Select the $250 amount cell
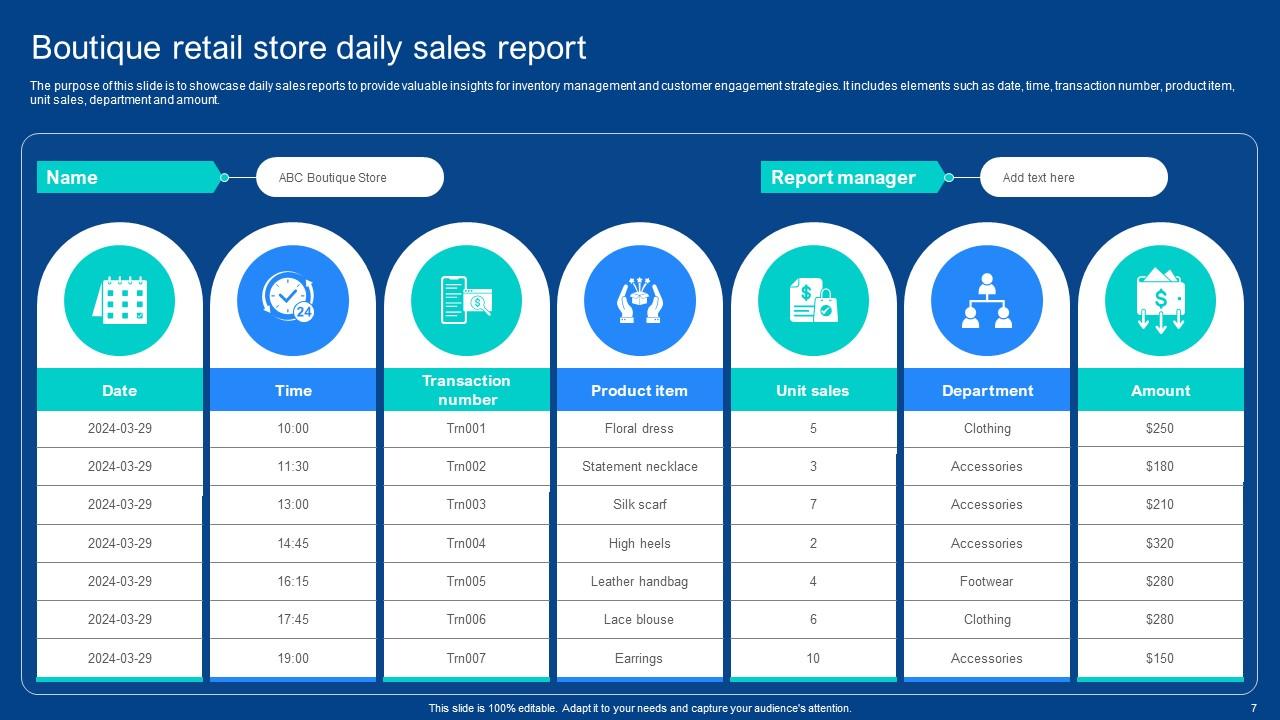Screen dimensions: 1280x720 pyautogui.click(x=1160, y=428)
